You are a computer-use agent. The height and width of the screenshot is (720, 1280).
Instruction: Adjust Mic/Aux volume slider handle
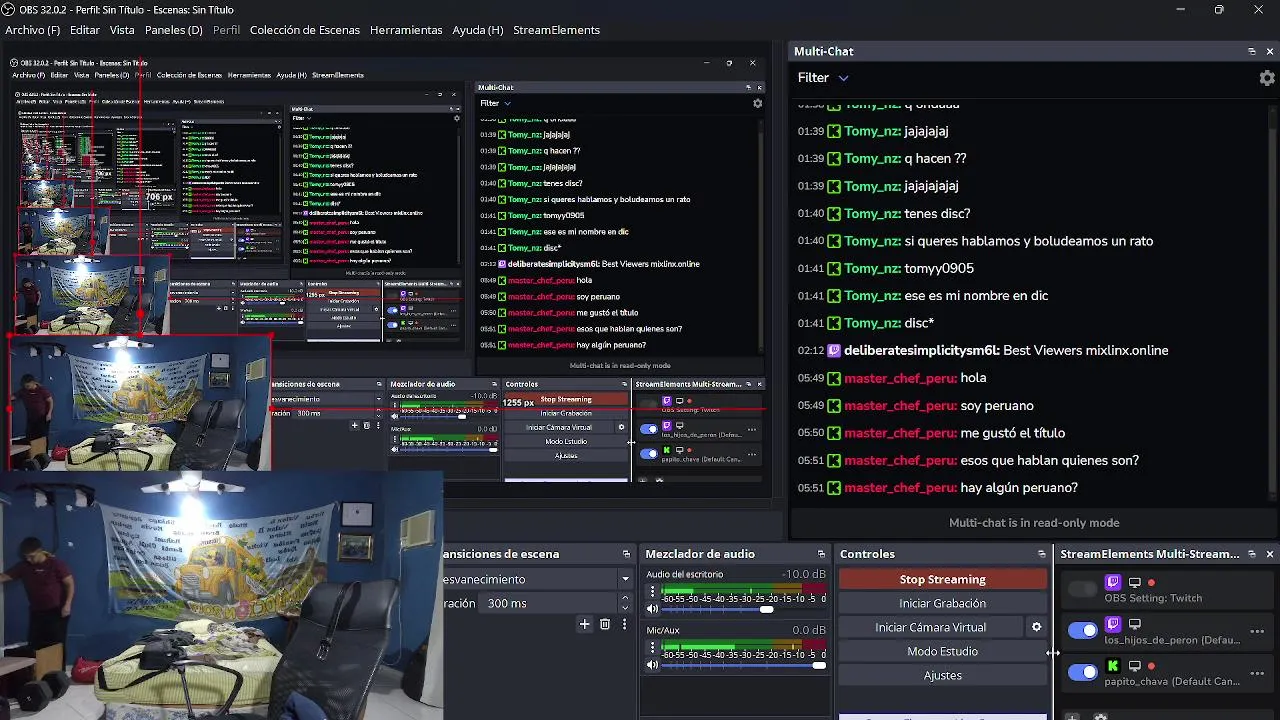coord(819,665)
